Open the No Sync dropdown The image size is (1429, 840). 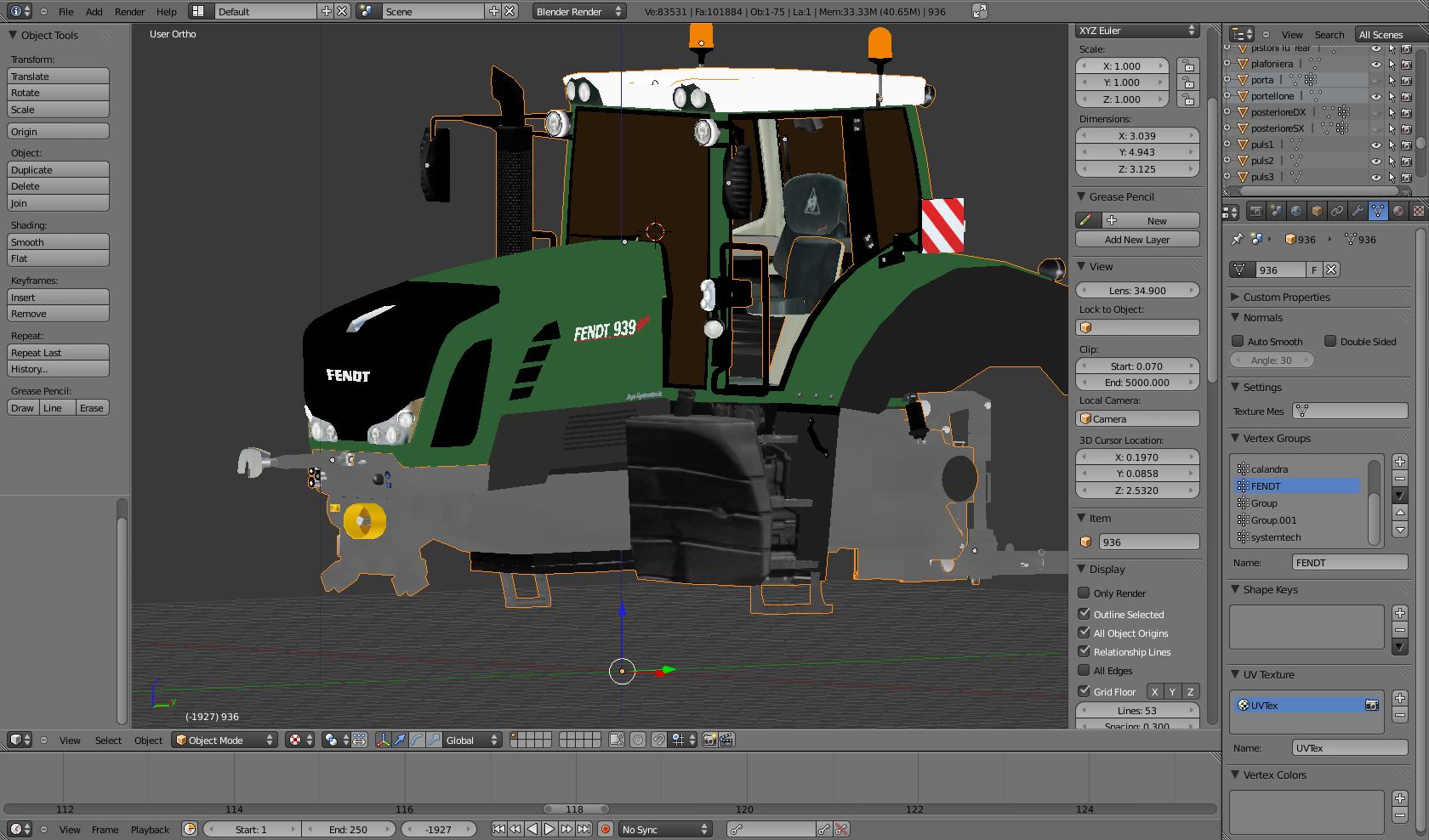pyautogui.click(x=664, y=829)
